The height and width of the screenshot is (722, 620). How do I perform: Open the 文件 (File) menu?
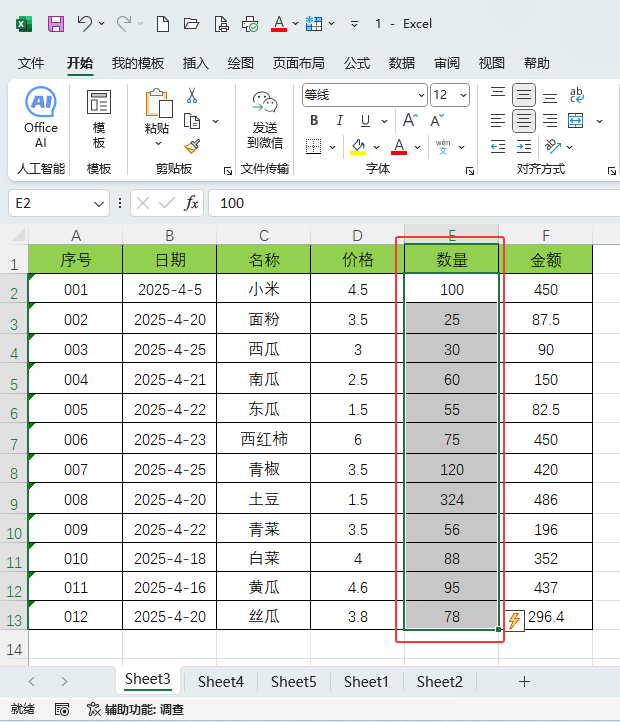click(31, 63)
